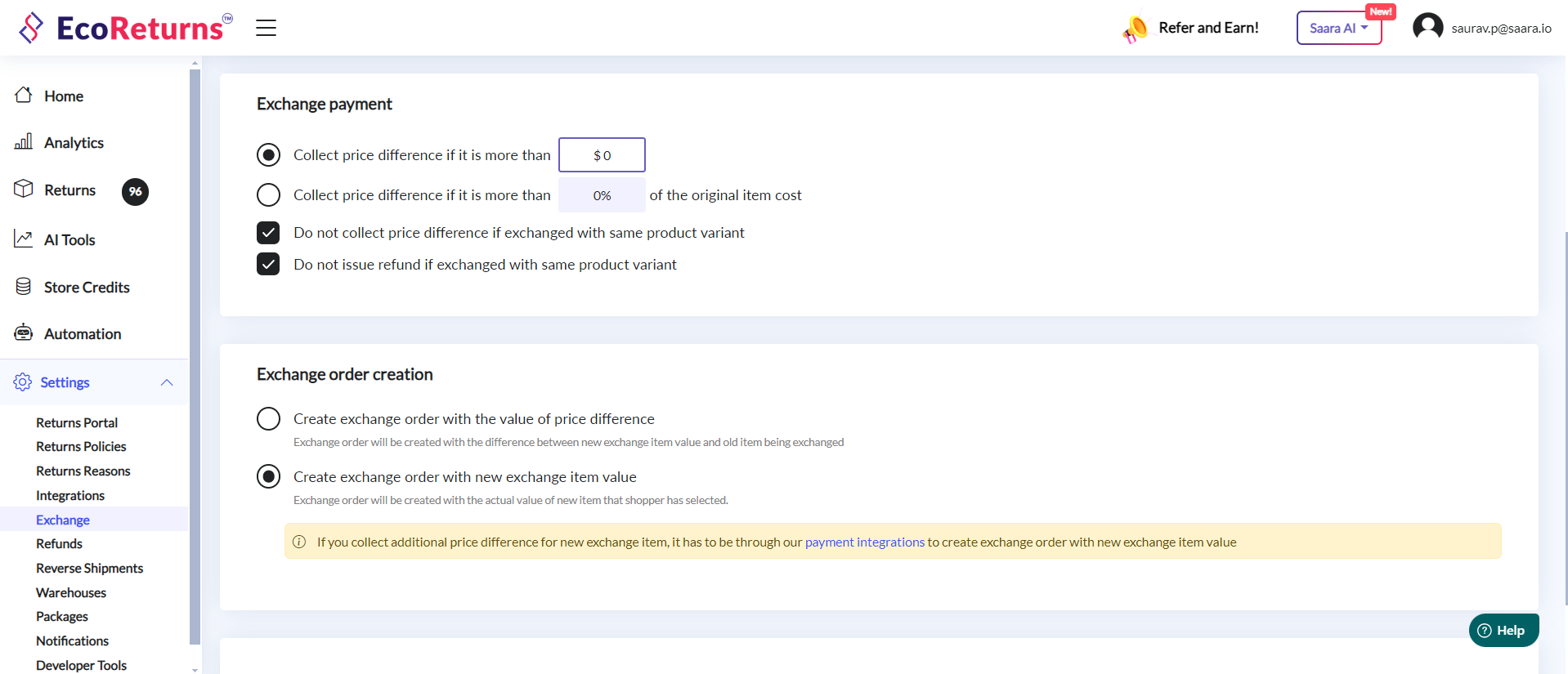Viewport: 1568px width, 674px height.
Task: Select percentage-based price difference radio option
Action: (x=268, y=195)
